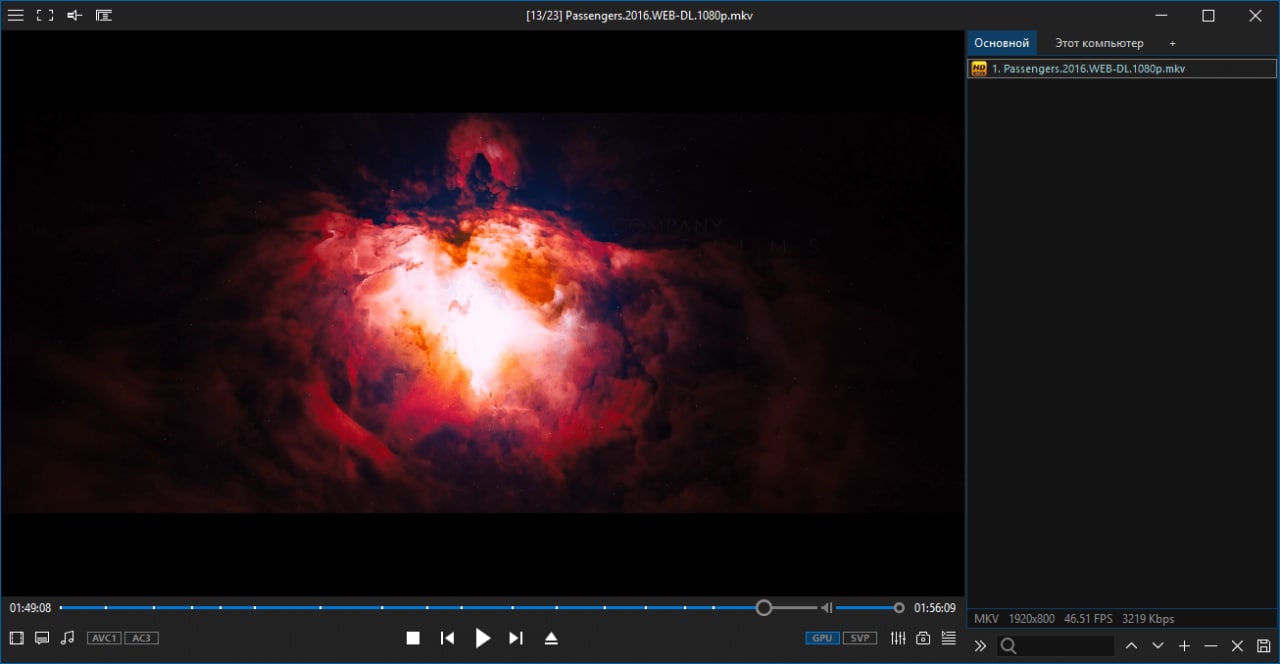
Task: Close the player window
Action: coord(1255,15)
